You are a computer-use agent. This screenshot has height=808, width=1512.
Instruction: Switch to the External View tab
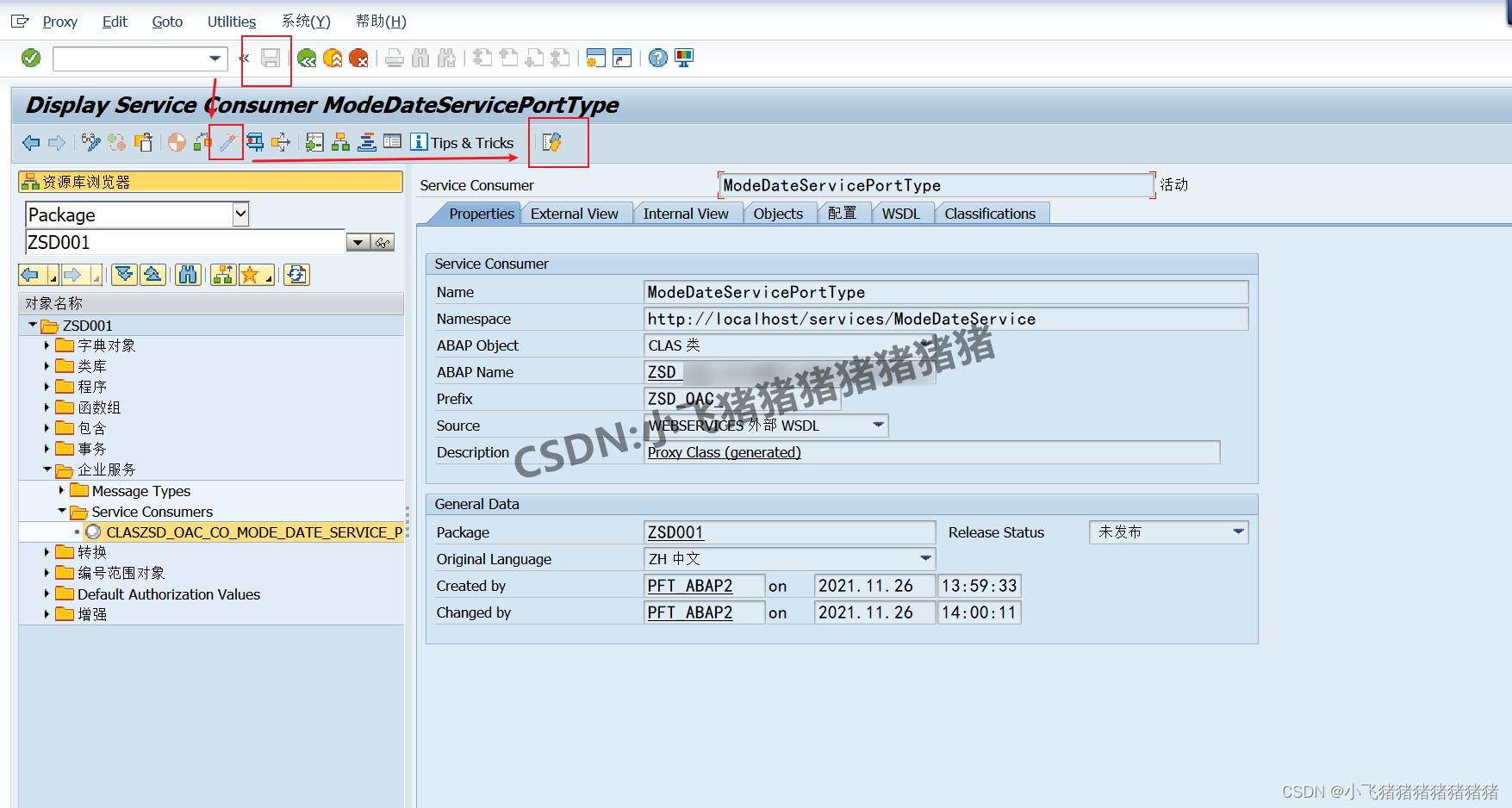click(x=574, y=214)
